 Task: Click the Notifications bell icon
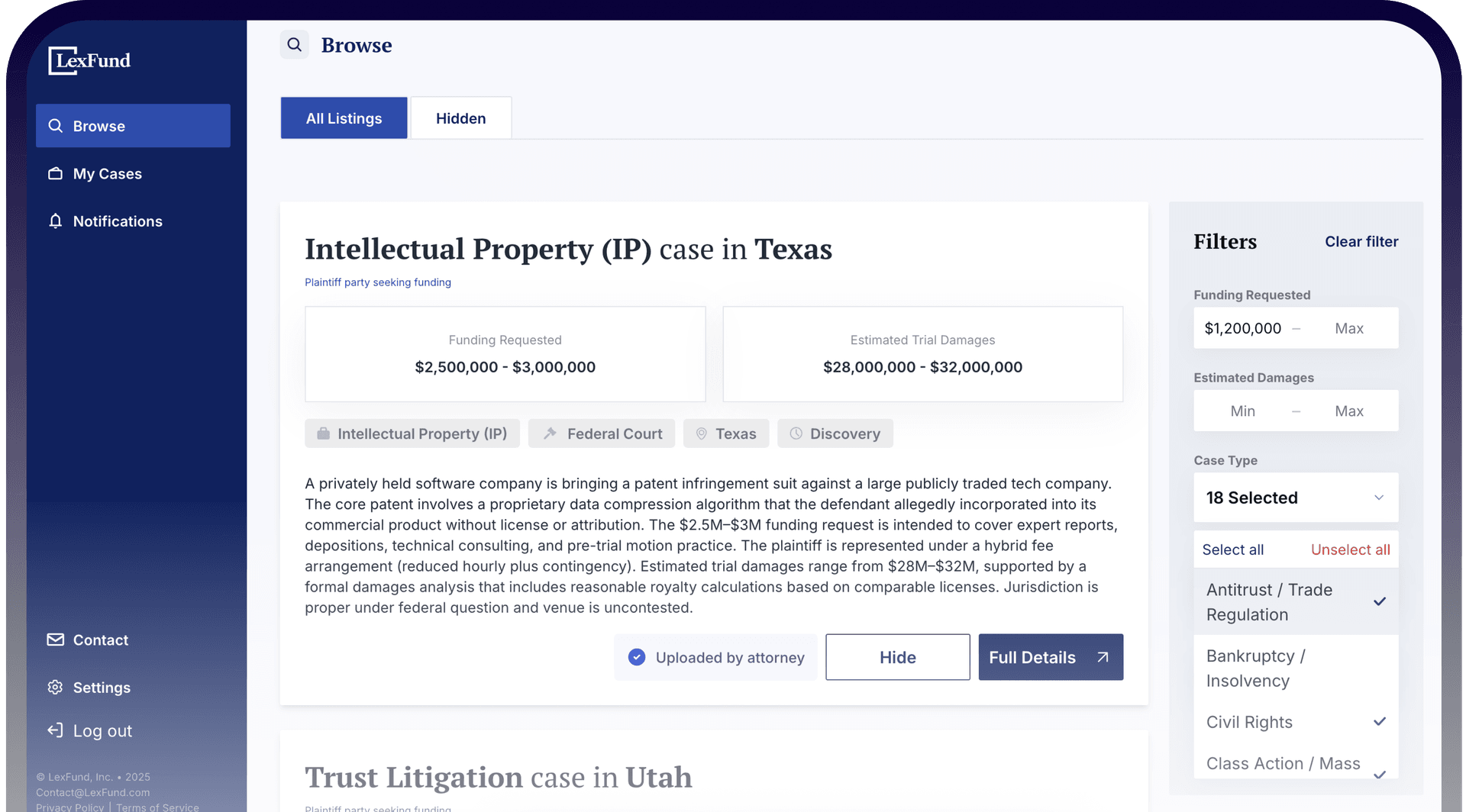coord(55,221)
